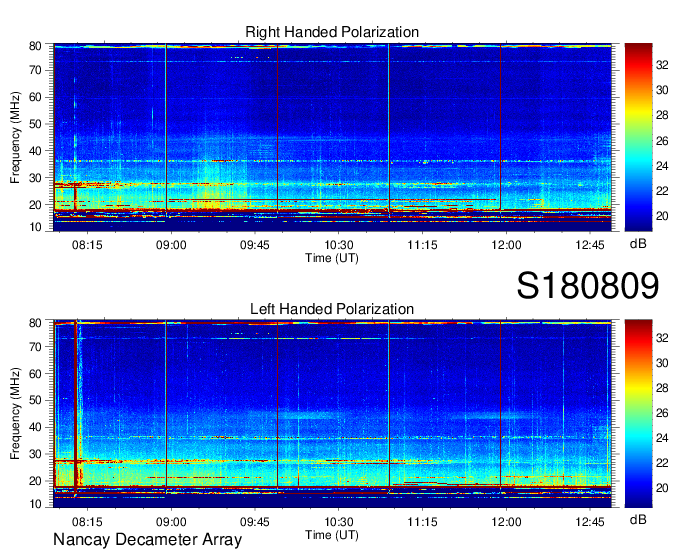Screen dimensions: 680x552
Task: Click the 12:00 time tick on the lower plot
Action: [x=506, y=522]
